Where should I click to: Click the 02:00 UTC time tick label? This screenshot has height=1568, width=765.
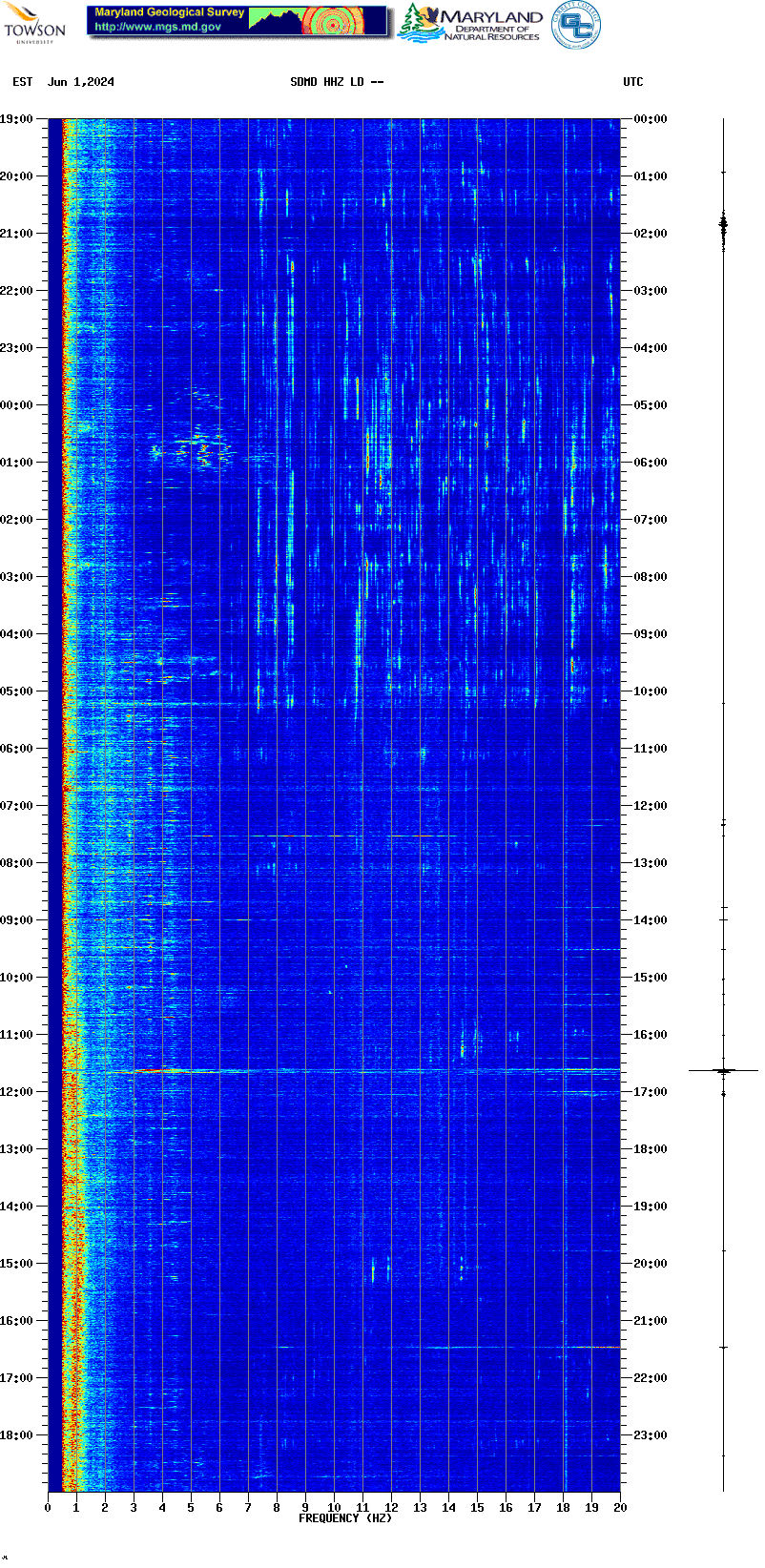651,234
